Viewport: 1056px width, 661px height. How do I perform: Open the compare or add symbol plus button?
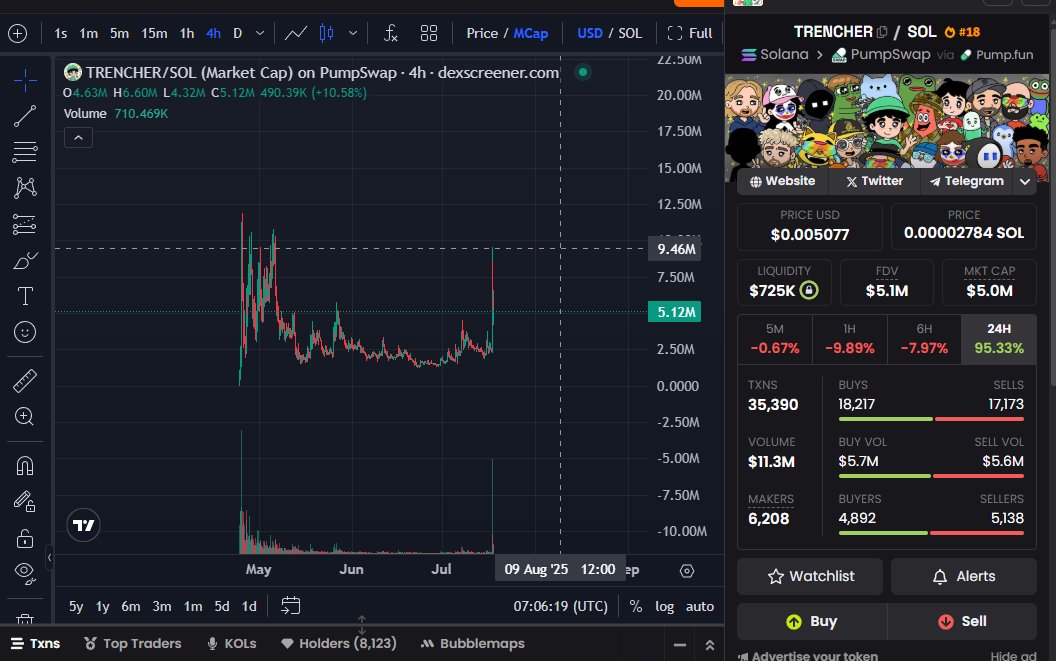18,33
